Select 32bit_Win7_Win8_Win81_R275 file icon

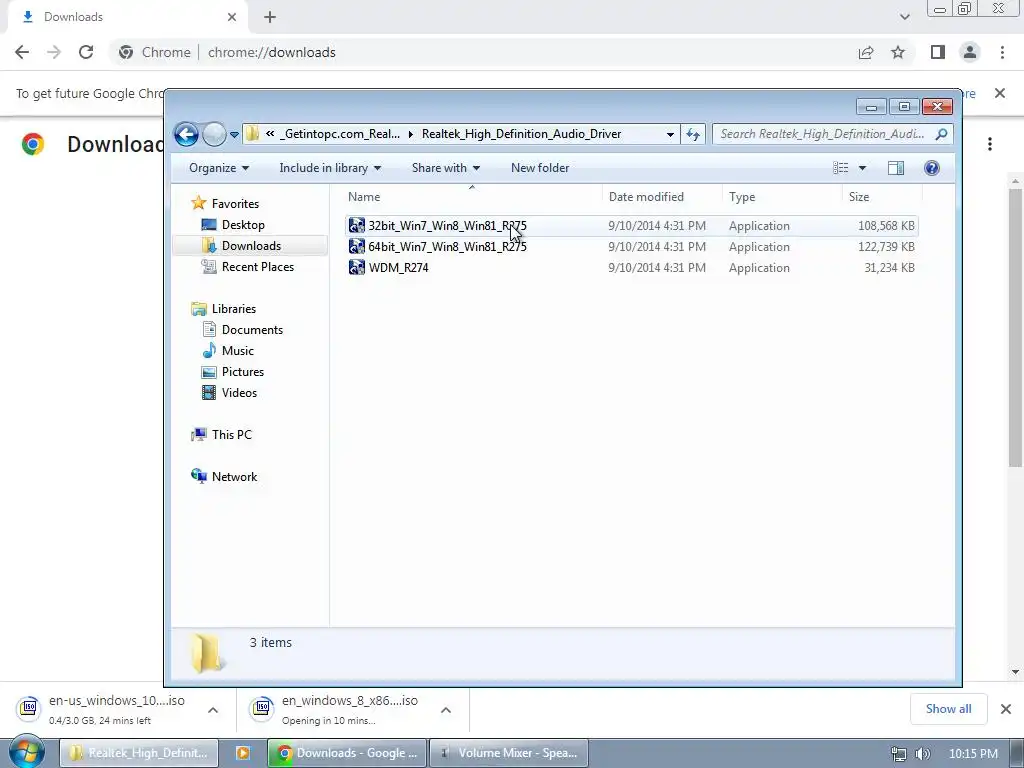coord(357,225)
